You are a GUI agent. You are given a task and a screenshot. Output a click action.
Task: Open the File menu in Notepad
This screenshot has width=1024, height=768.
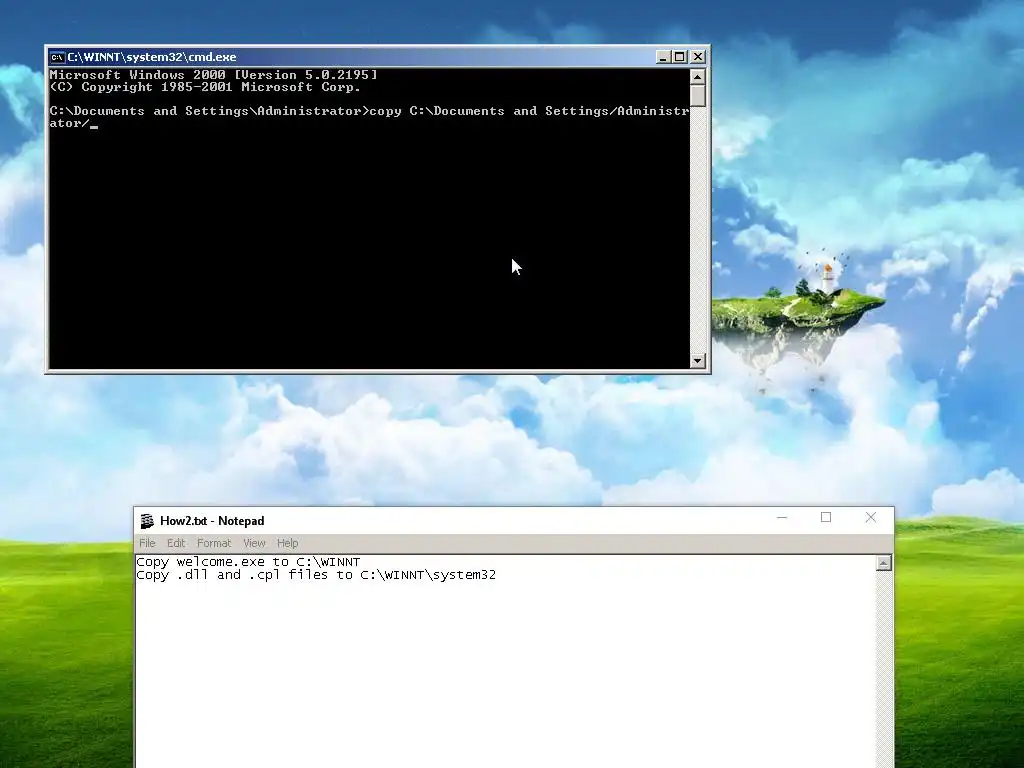[x=147, y=543]
